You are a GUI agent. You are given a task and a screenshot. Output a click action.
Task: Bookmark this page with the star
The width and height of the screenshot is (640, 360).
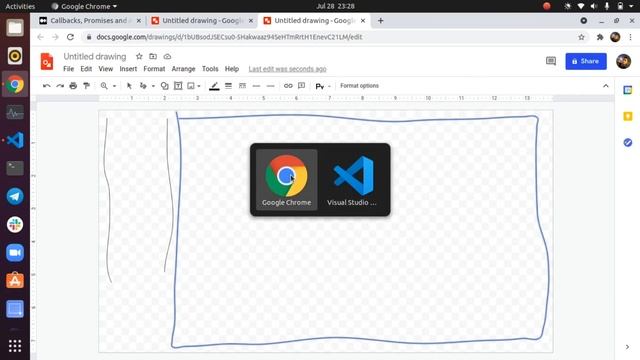click(581, 37)
